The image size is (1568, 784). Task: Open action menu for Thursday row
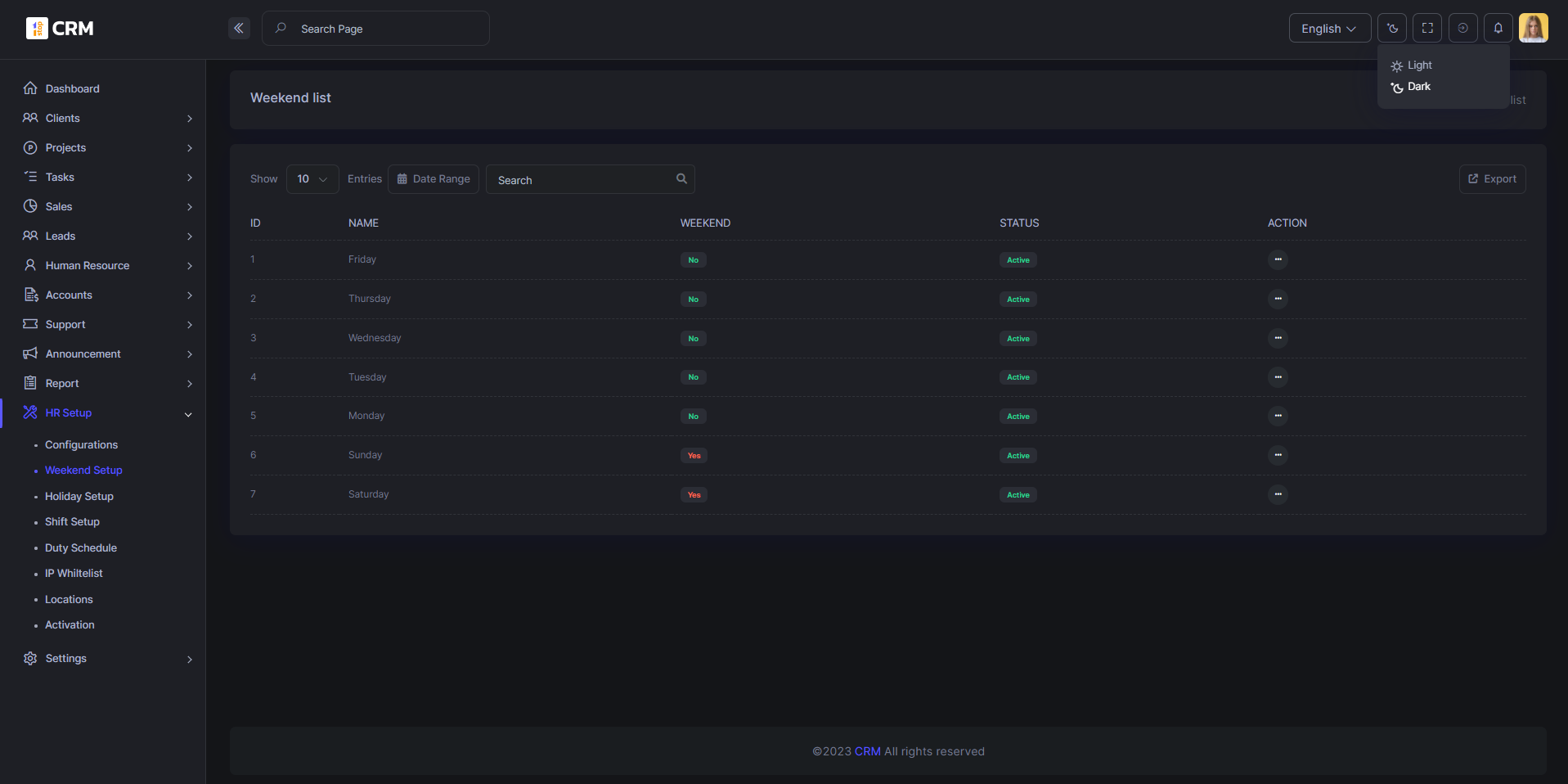1278,299
